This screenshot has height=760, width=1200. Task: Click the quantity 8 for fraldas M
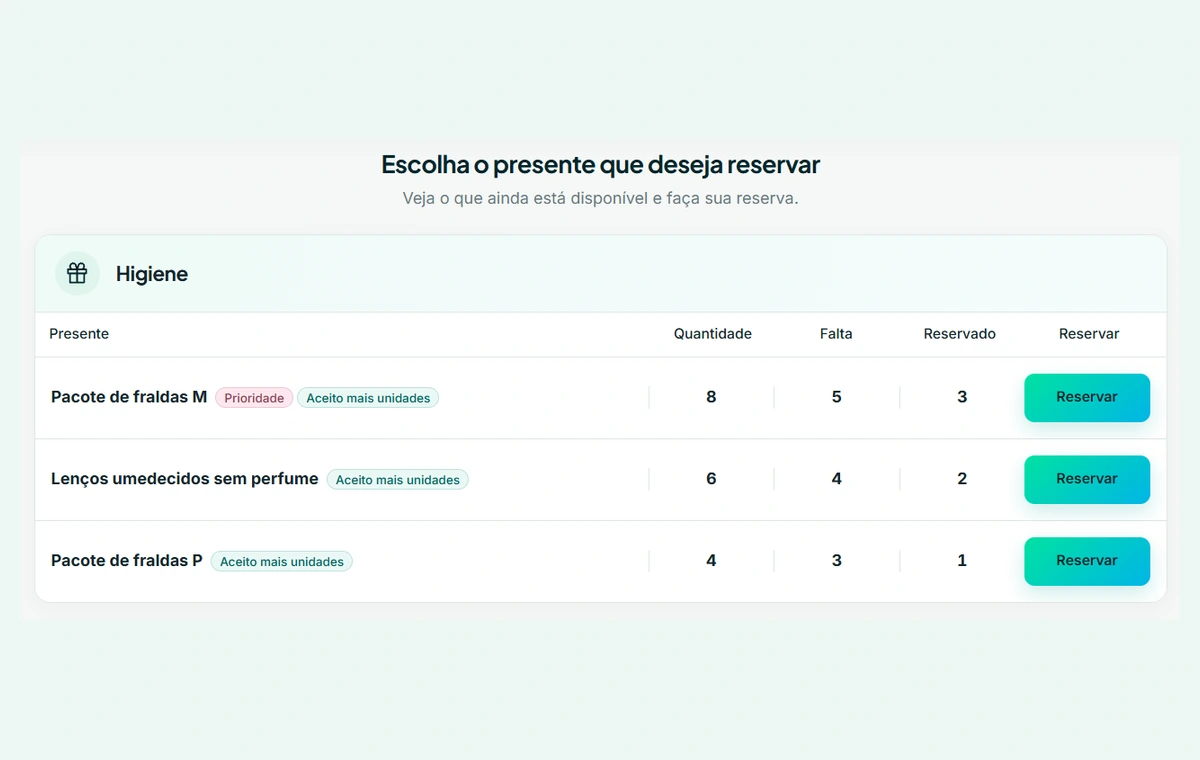711,397
